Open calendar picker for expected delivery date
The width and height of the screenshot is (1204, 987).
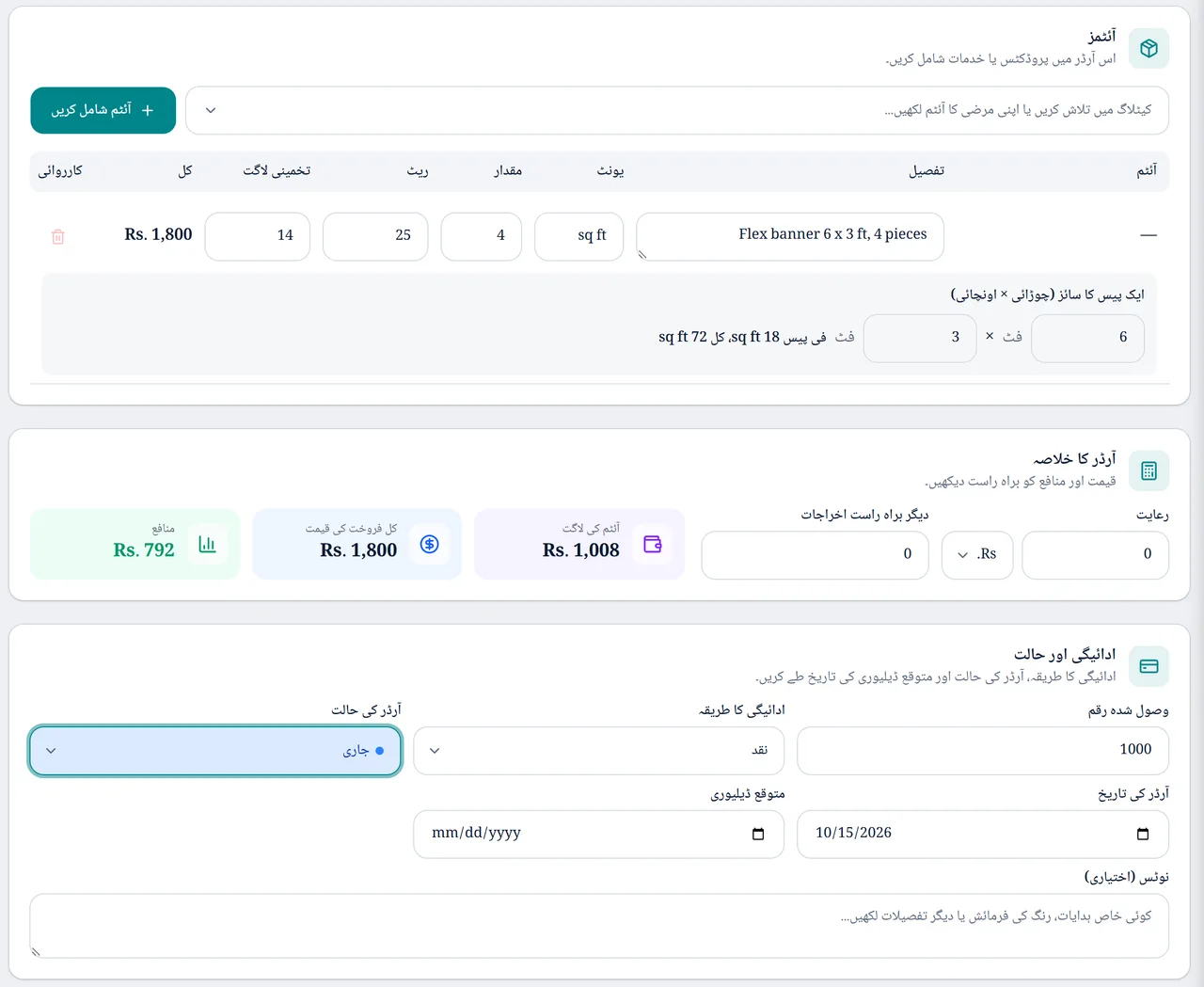[758, 834]
